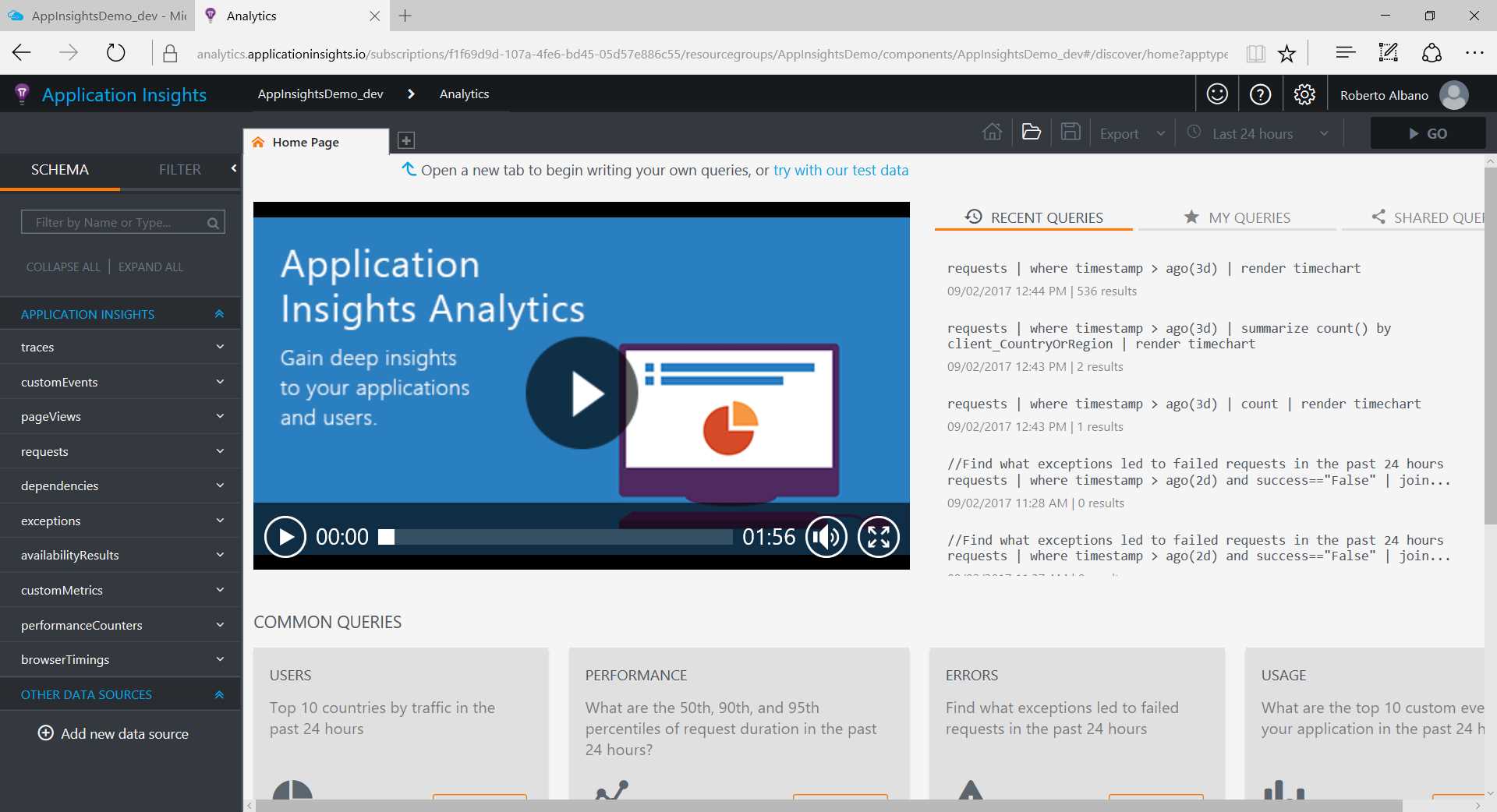
Task: Open Analytics settings gear
Action: tap(1304, 94)
